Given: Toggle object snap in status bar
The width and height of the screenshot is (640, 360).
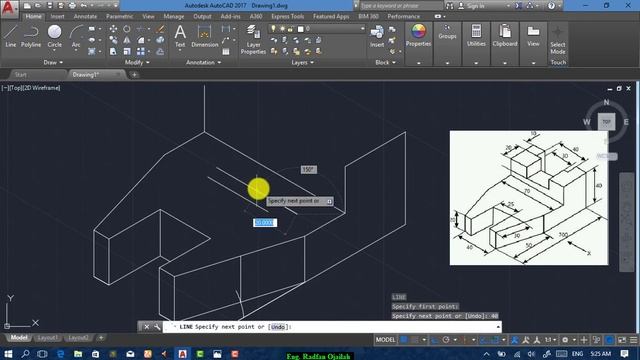Looking at the screenshot, I should click(496, 340).
